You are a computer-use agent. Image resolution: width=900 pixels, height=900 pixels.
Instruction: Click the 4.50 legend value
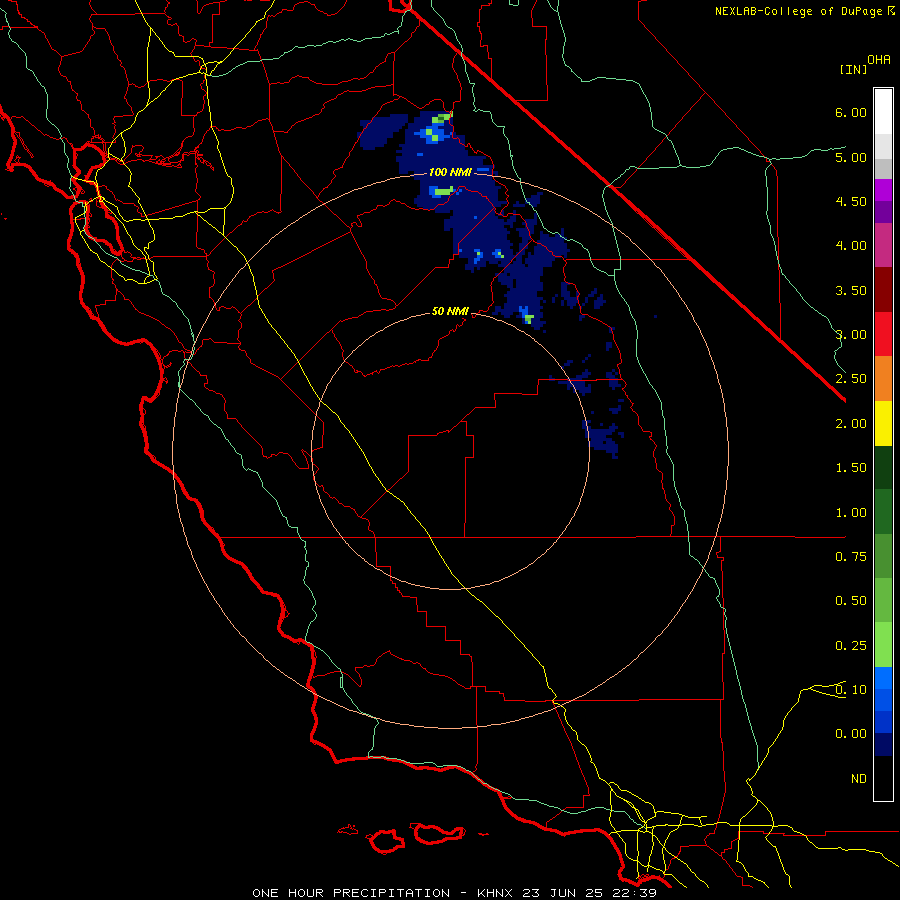851,201
